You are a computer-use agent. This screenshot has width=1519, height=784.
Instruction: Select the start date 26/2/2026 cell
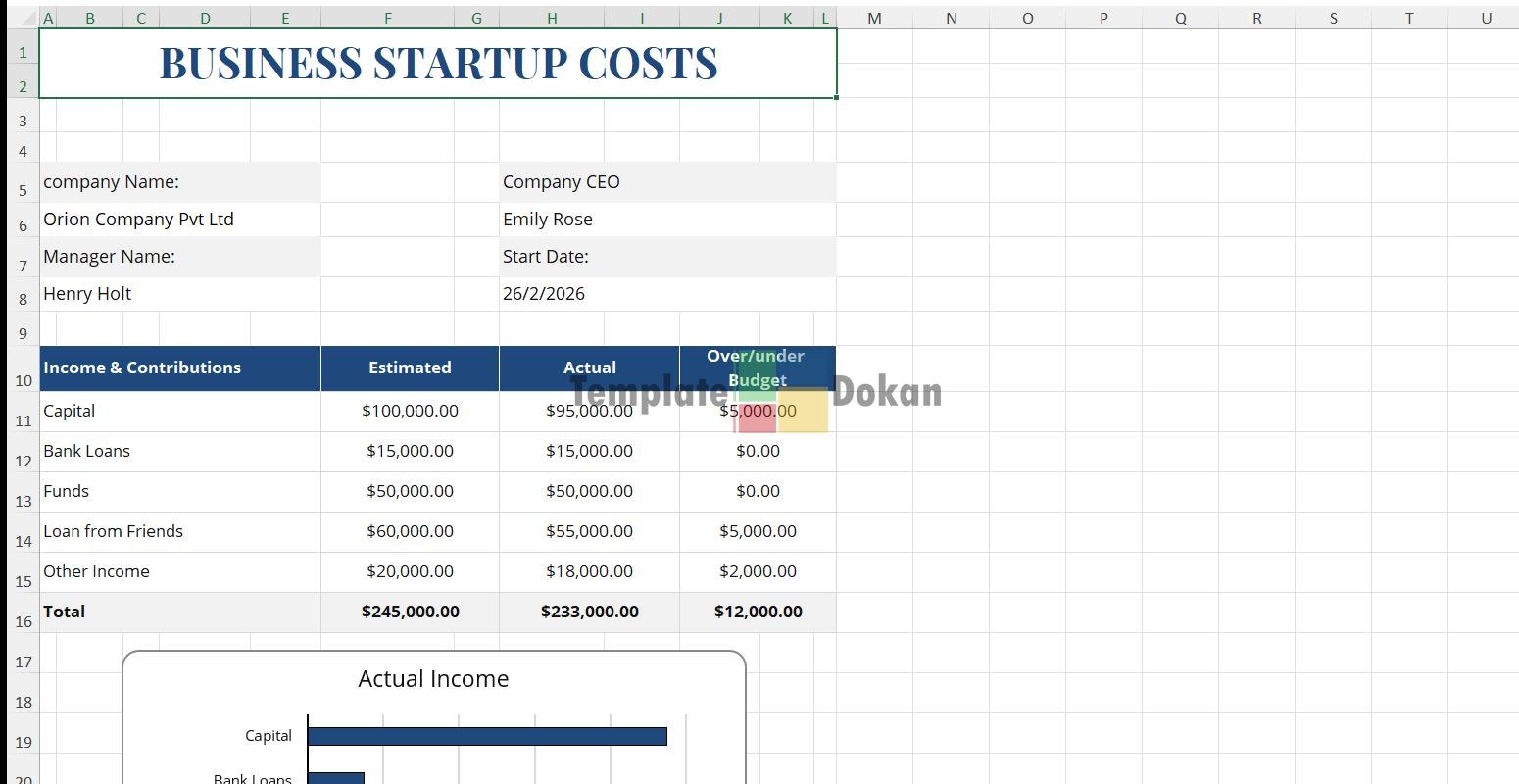pyautogui.click(x=666, y=294)
